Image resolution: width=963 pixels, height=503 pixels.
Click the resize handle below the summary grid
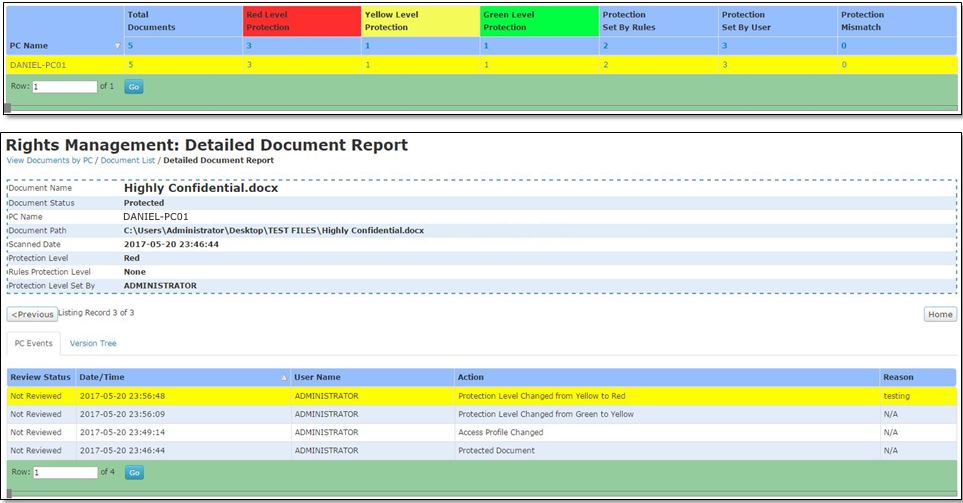click(x=8, y=108)
